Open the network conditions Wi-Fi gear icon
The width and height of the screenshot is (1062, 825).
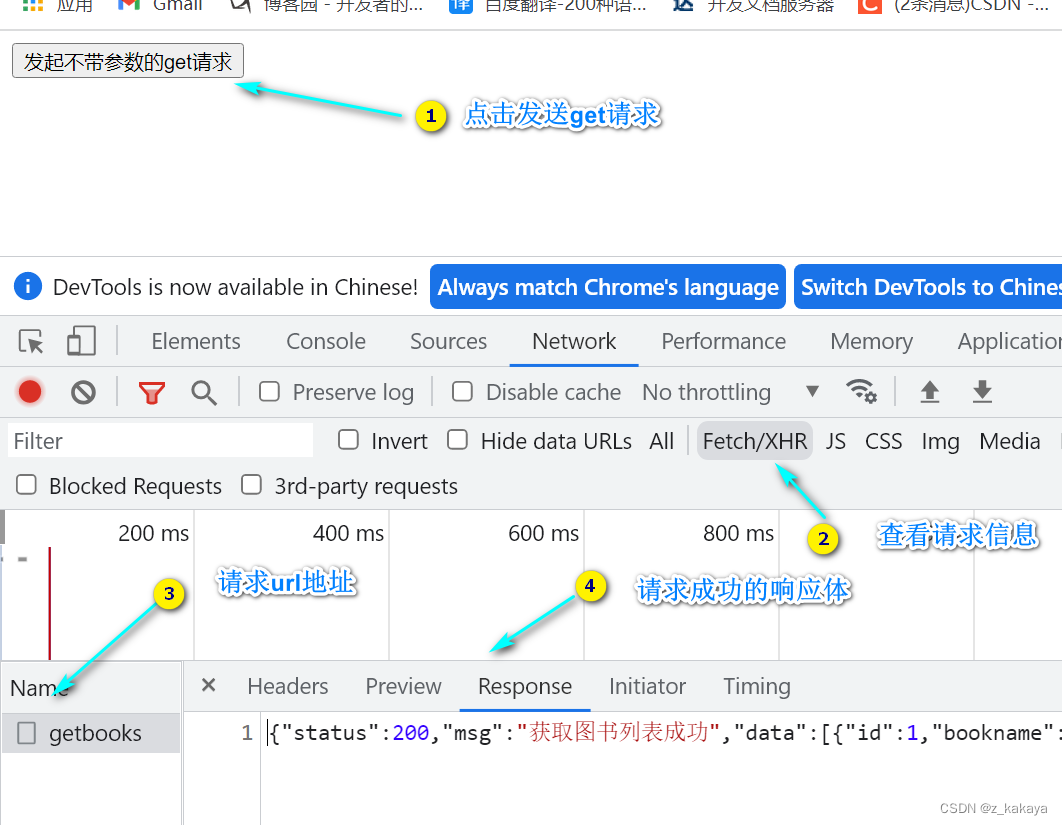(x=862, y=391)
